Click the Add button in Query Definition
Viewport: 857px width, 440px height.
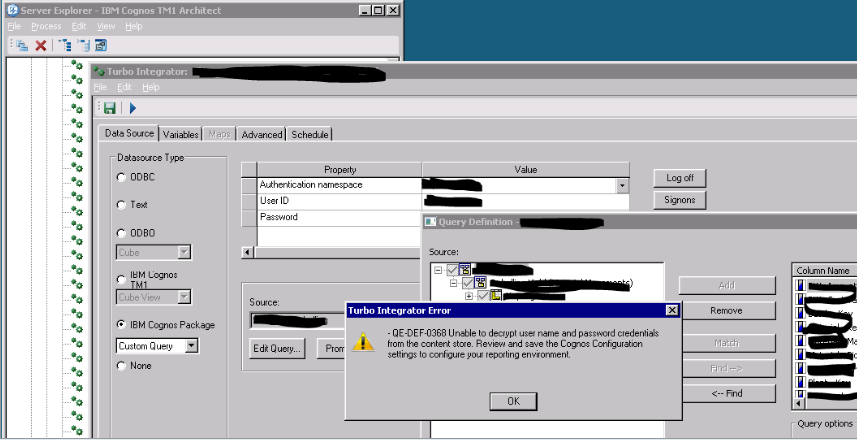pyautogui.click(x=726, y=285)
